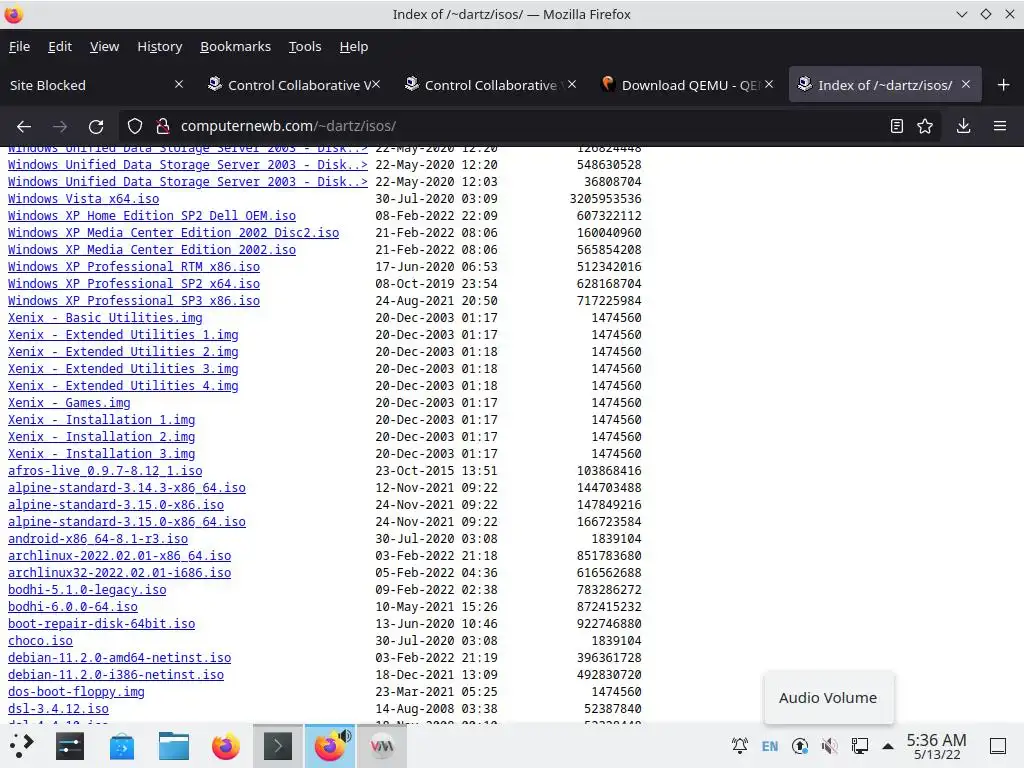Image resolution: width=1024 pixels, height=768 pixels.
Task: Open the Tools menu
Action: [305, 46]
